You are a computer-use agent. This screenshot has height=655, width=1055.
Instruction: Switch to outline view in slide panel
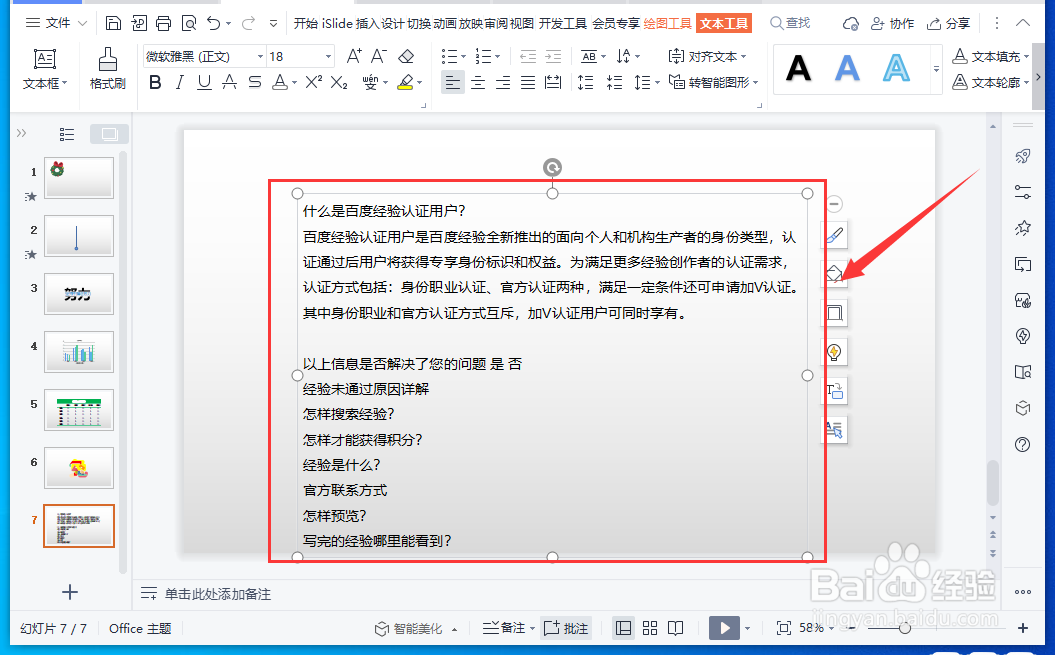coord(67,134)
